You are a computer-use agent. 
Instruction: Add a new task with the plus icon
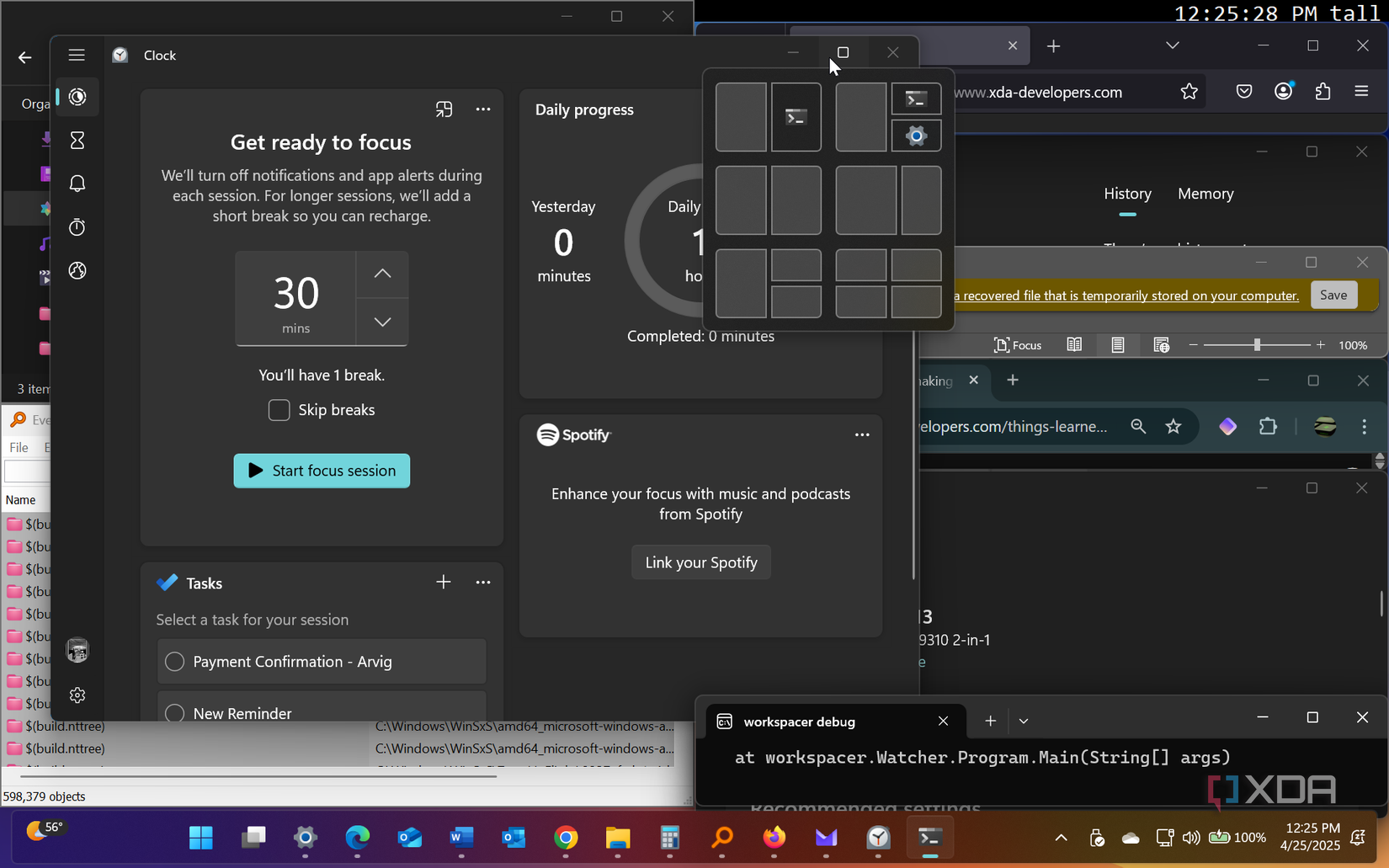point(444,582)
